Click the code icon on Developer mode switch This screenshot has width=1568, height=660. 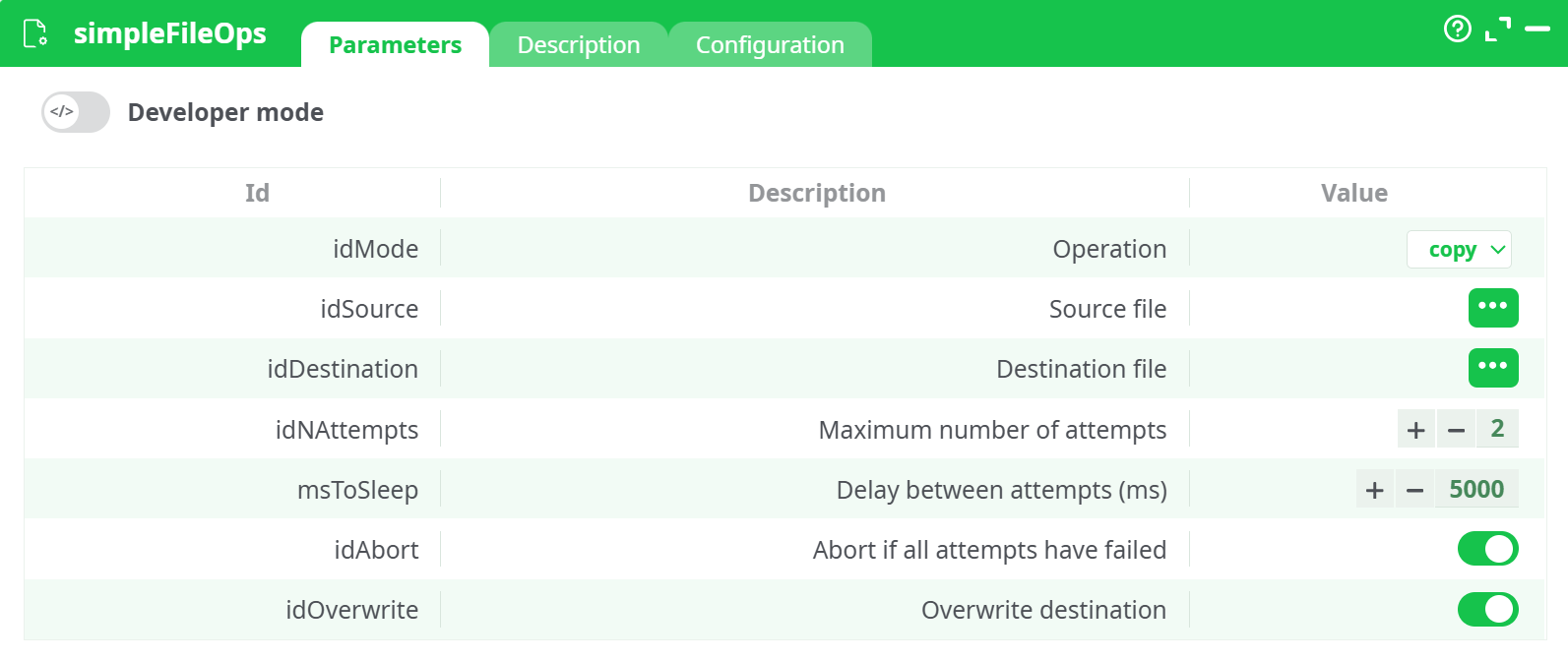(x=62, y=111)
